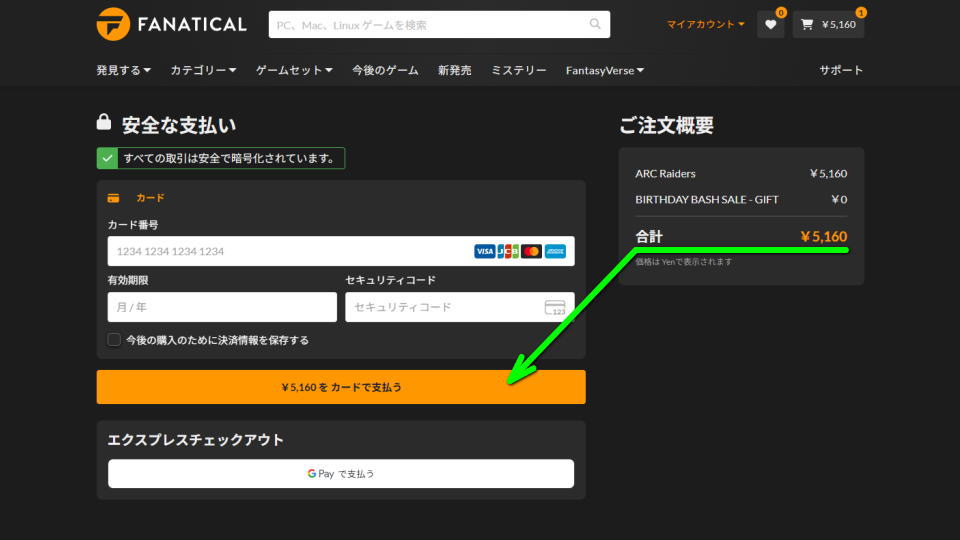The image size is (960, 540).
Task: Focus the カード番号 input field
Action: 341,251
